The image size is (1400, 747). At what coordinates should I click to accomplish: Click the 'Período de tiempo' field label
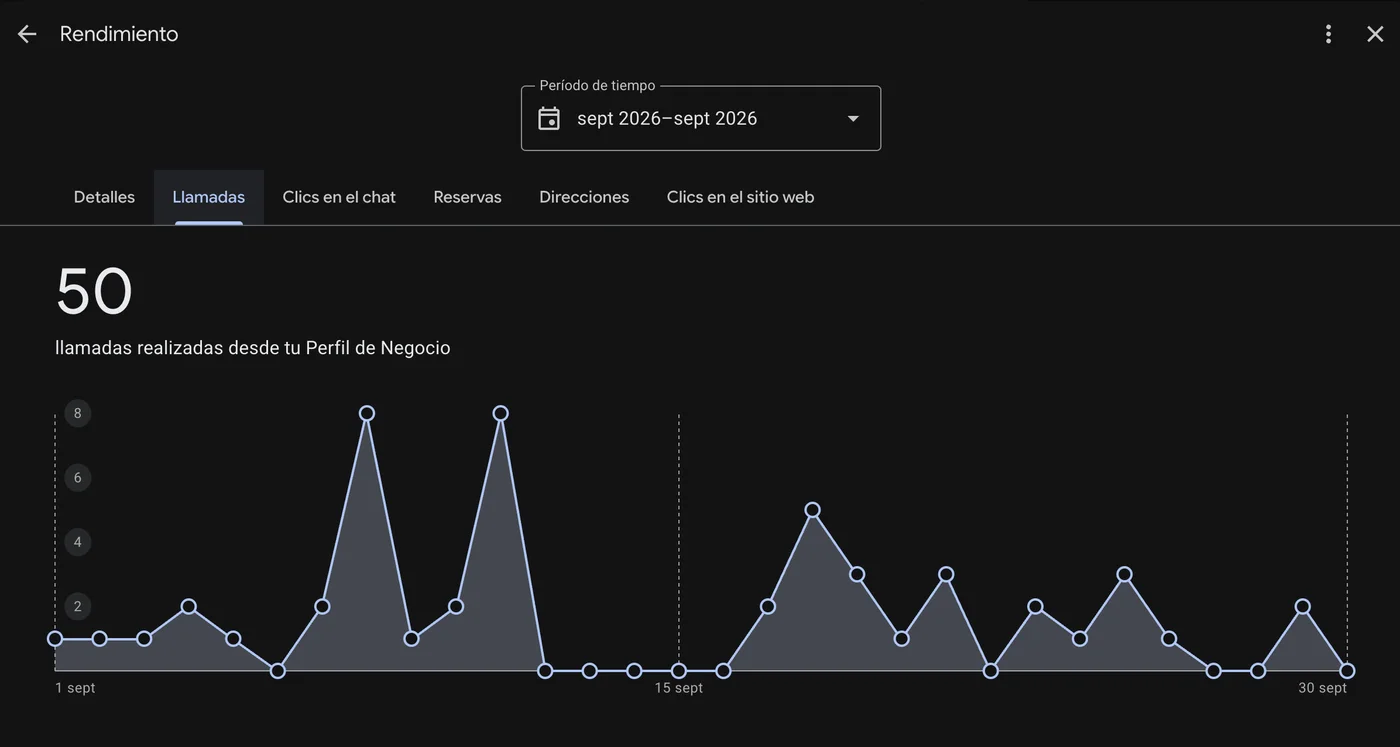tap(597, 86)
